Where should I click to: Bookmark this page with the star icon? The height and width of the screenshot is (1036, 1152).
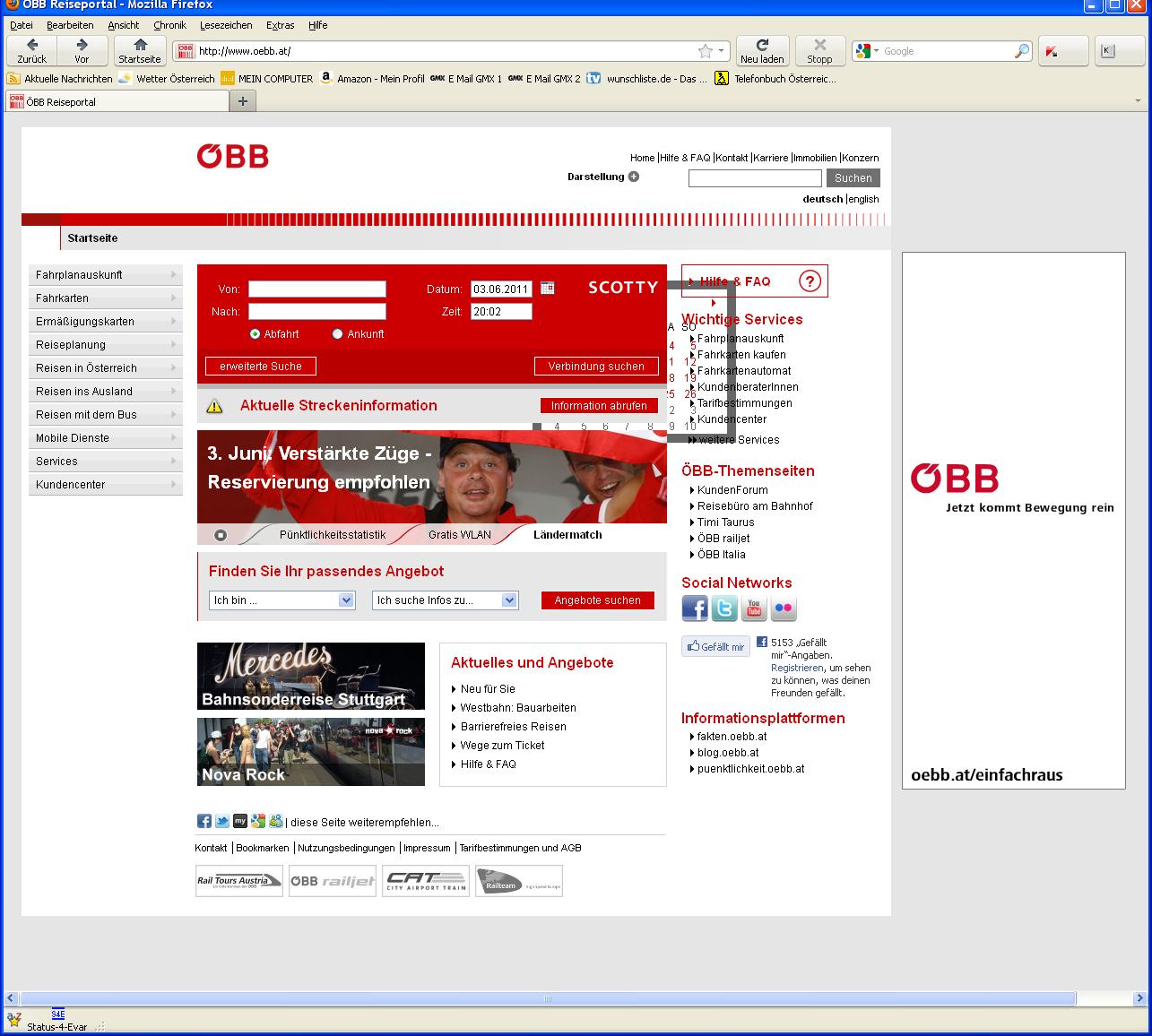click(705, 51)
